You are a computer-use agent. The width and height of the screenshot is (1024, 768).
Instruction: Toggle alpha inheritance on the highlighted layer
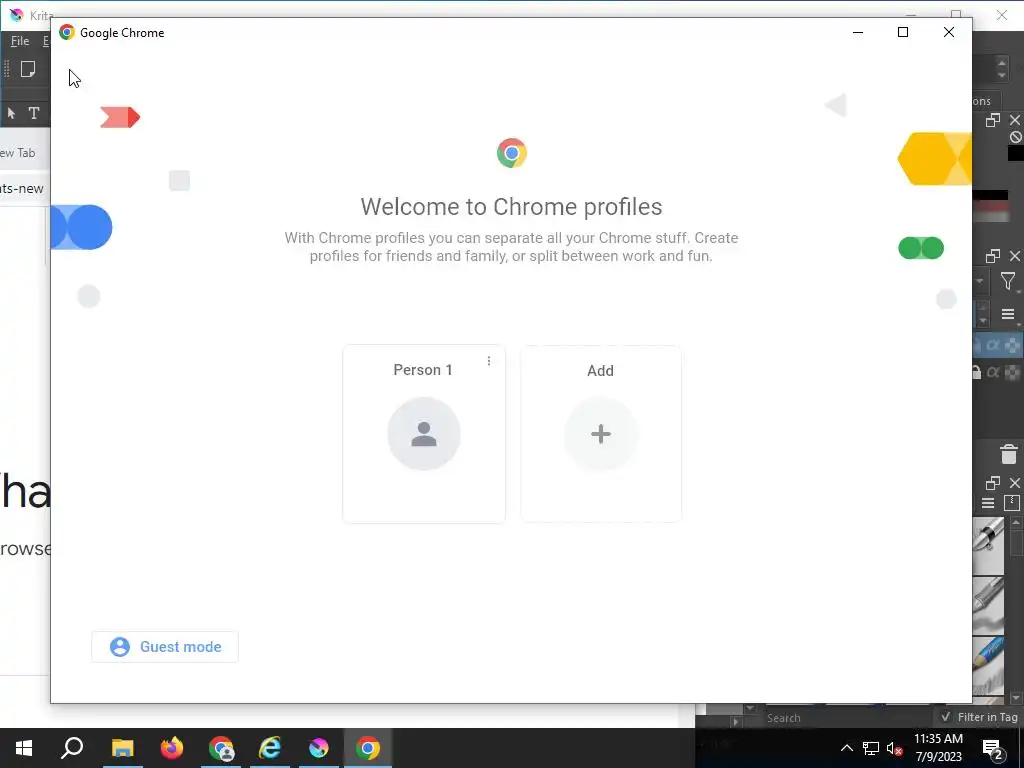click(993, 345)
